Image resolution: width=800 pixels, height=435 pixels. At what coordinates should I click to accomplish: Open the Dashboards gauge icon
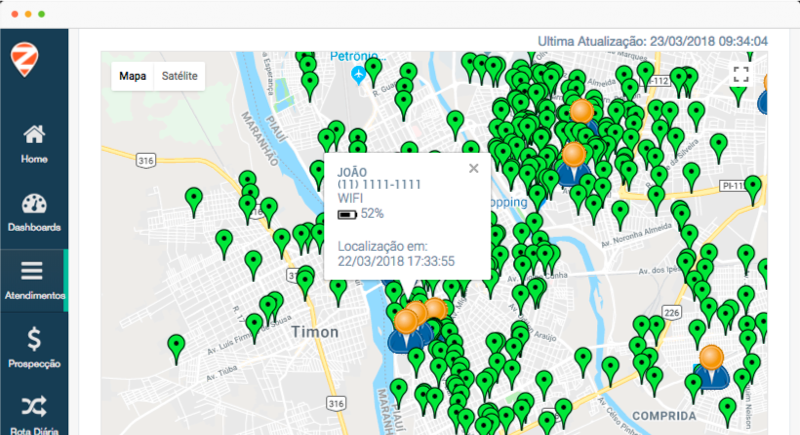point(33,211)
